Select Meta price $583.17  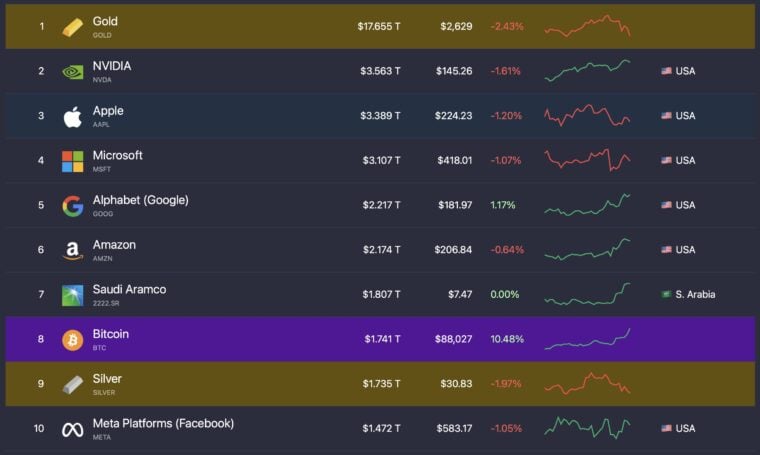tap(454, 428)
